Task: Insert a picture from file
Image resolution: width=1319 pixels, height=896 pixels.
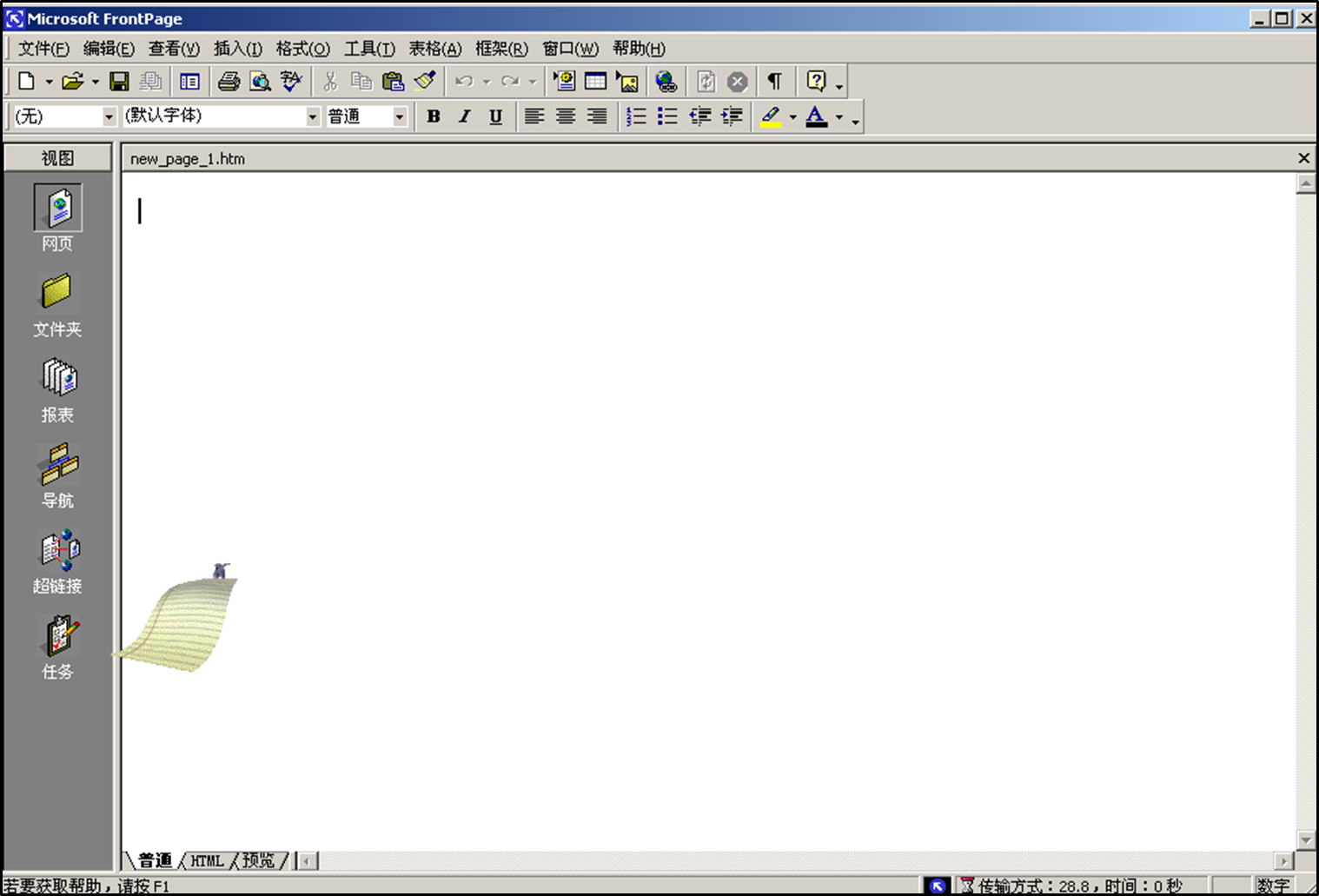Action: [627, 81]
